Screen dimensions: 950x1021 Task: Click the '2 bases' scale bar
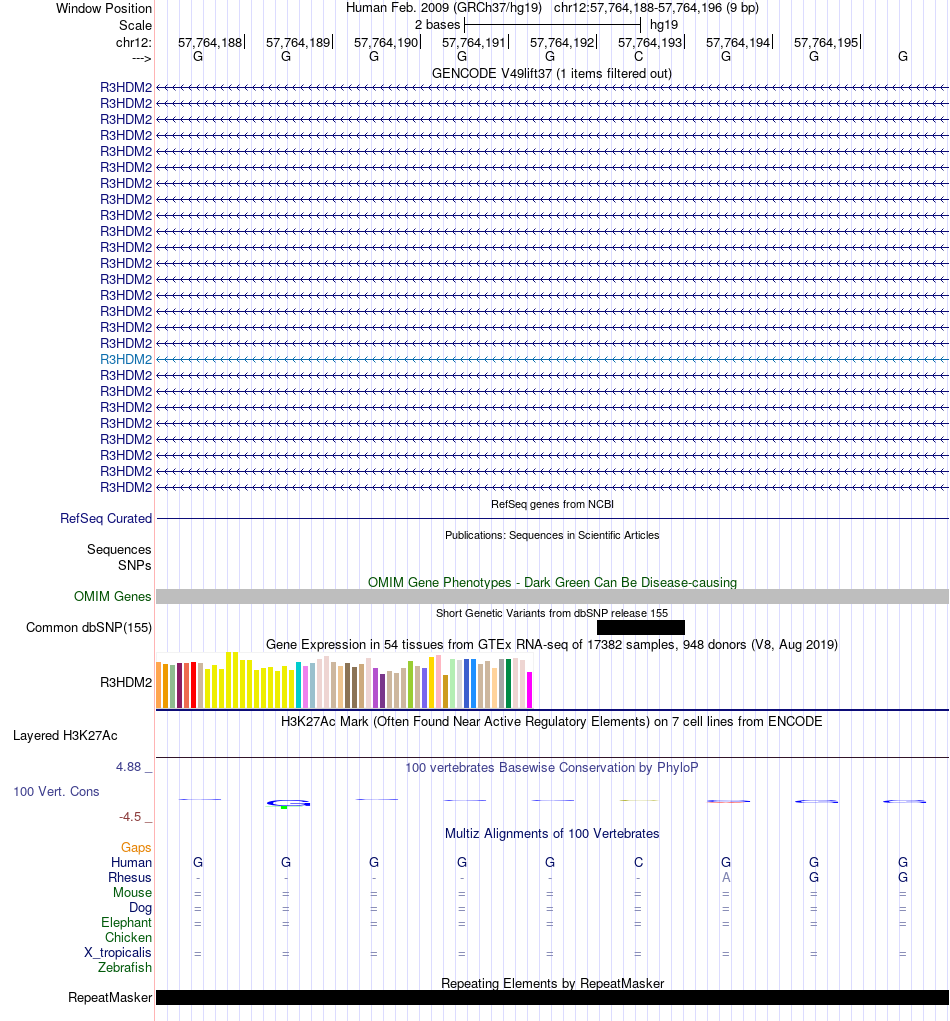pyautogui.click(x=552, y=25)
